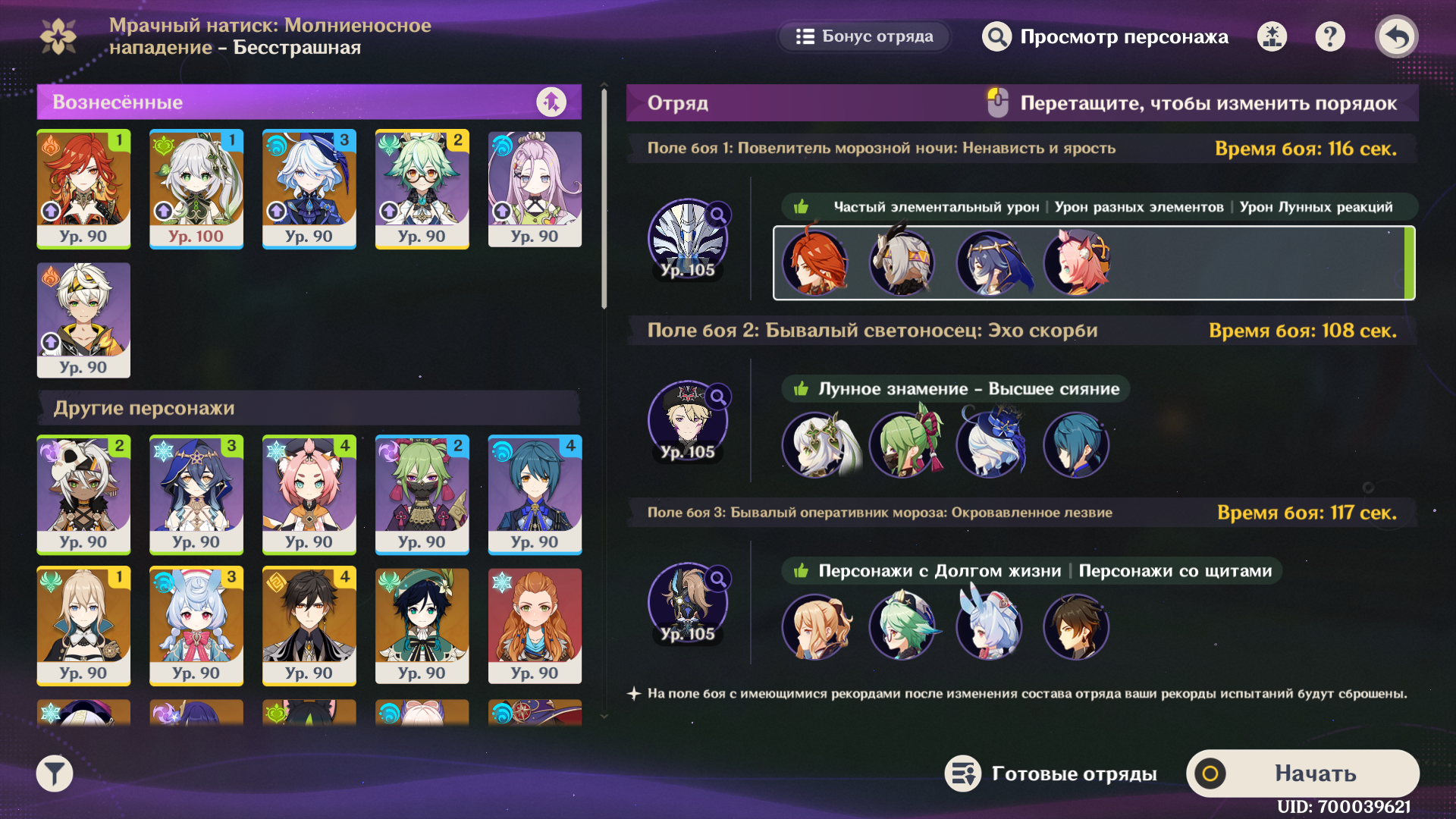Open Готовые отряды preset teams
Screen dimensions: 1456x819
tap(1051, 773)
